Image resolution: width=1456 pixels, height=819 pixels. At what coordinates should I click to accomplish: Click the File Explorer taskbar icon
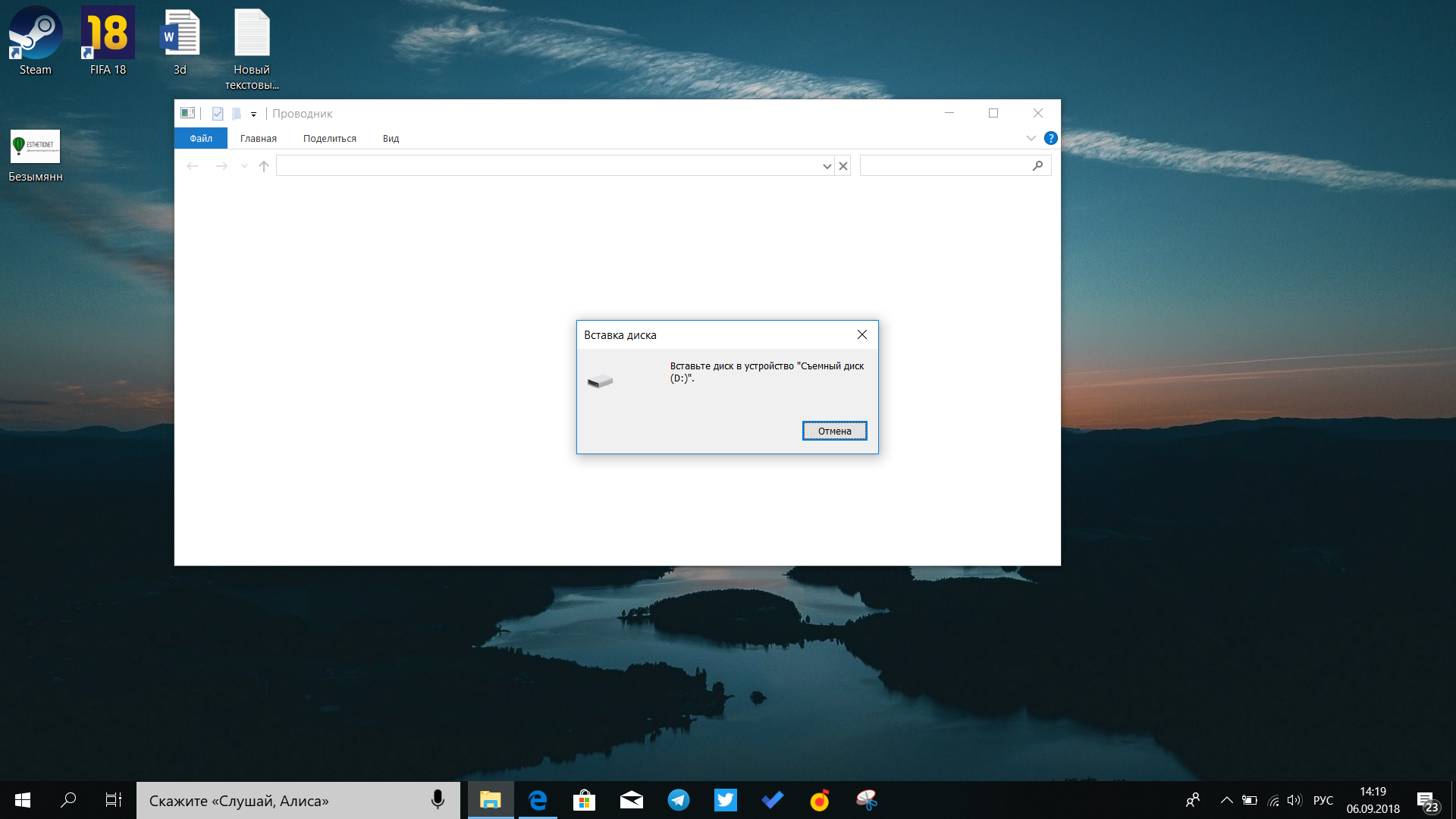coord(489,800)
